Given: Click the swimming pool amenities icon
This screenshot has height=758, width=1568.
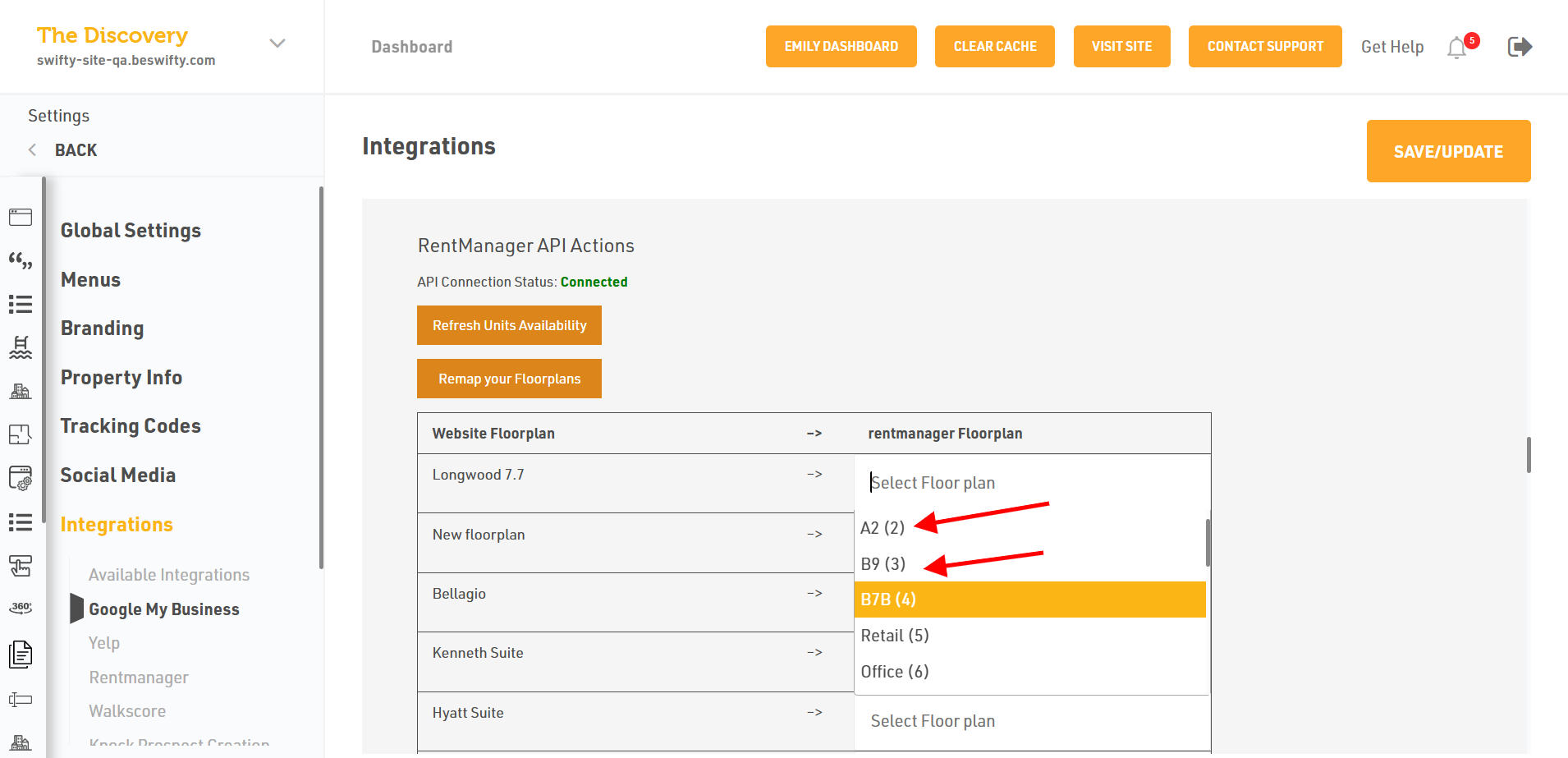Looking at the screenshot, I should tap(21, 347).
